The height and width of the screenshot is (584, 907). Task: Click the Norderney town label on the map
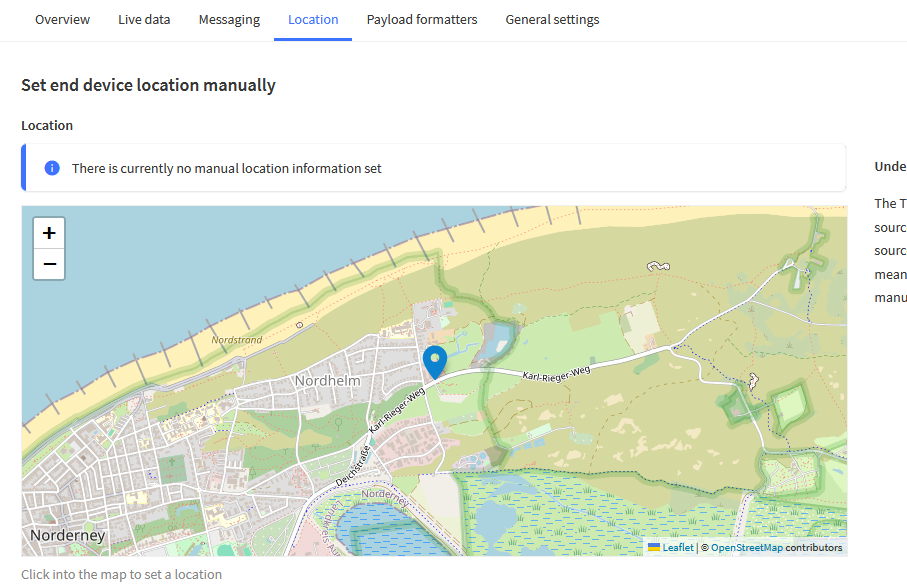(68, 535)
